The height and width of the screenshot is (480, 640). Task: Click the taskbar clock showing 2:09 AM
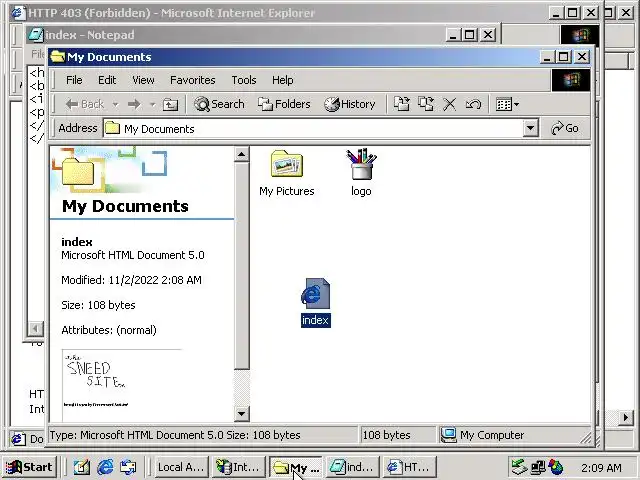(x=602, y=467)
